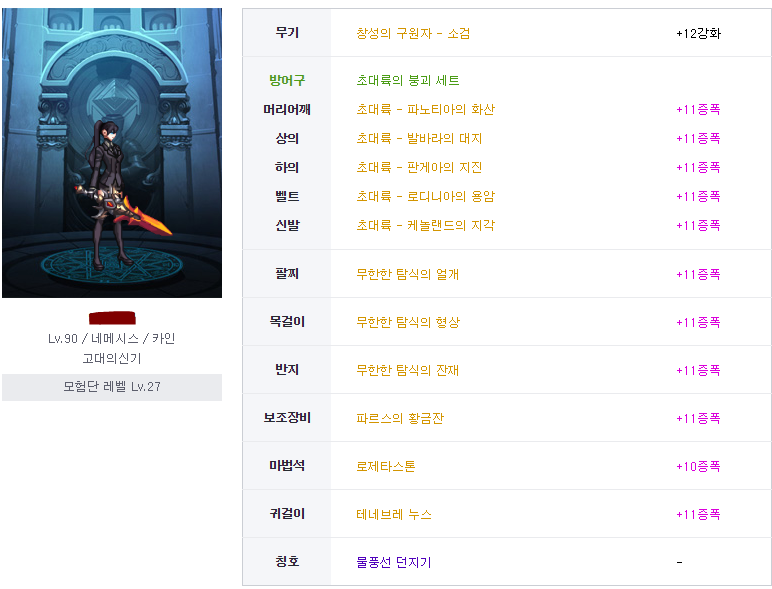Viewport: 772px width, 589px height.
Task: Click +11증폭 value in 벨트 row
Action: (x=698, y=196)
